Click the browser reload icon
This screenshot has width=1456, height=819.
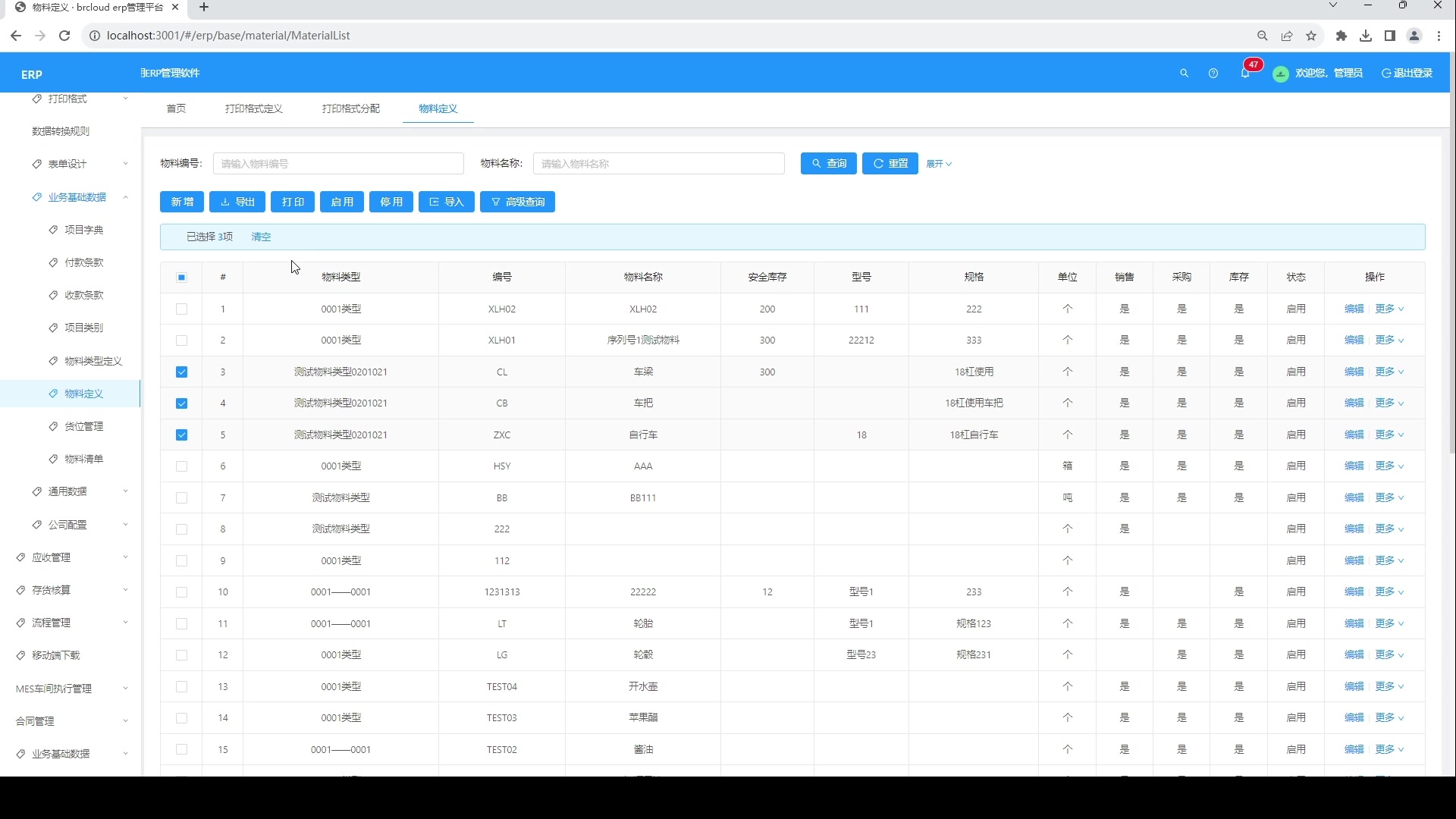click(64, 36)
